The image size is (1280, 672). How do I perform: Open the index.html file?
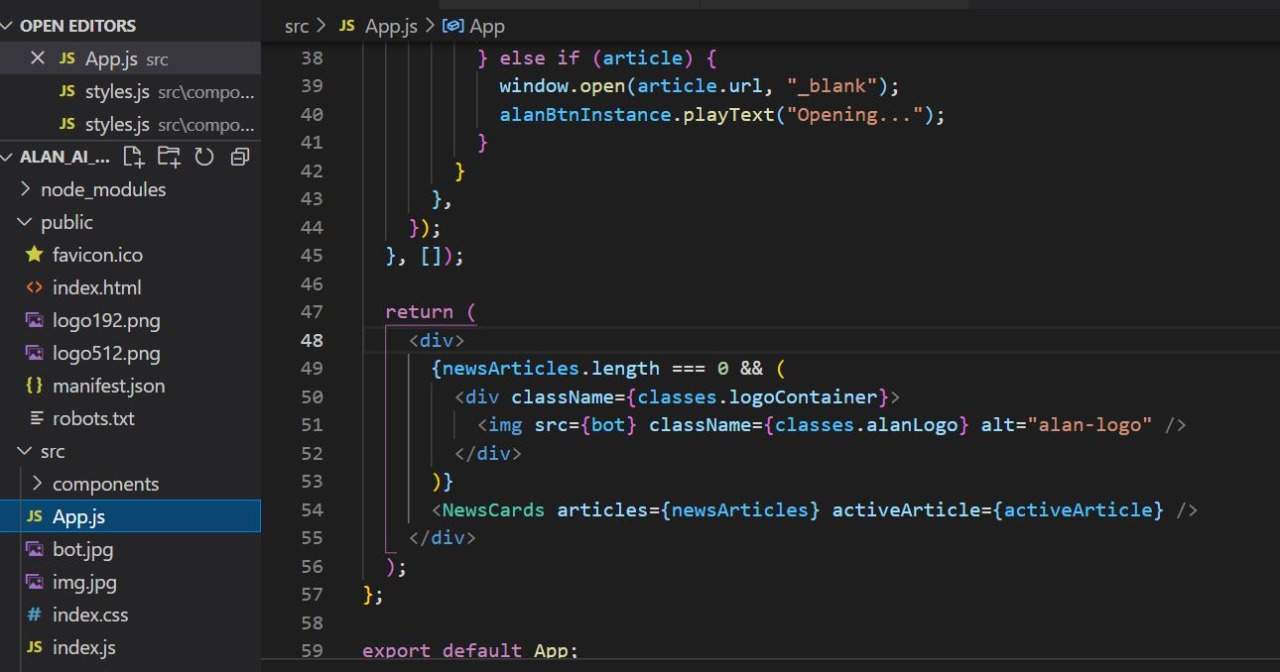[x=97, y=287]
